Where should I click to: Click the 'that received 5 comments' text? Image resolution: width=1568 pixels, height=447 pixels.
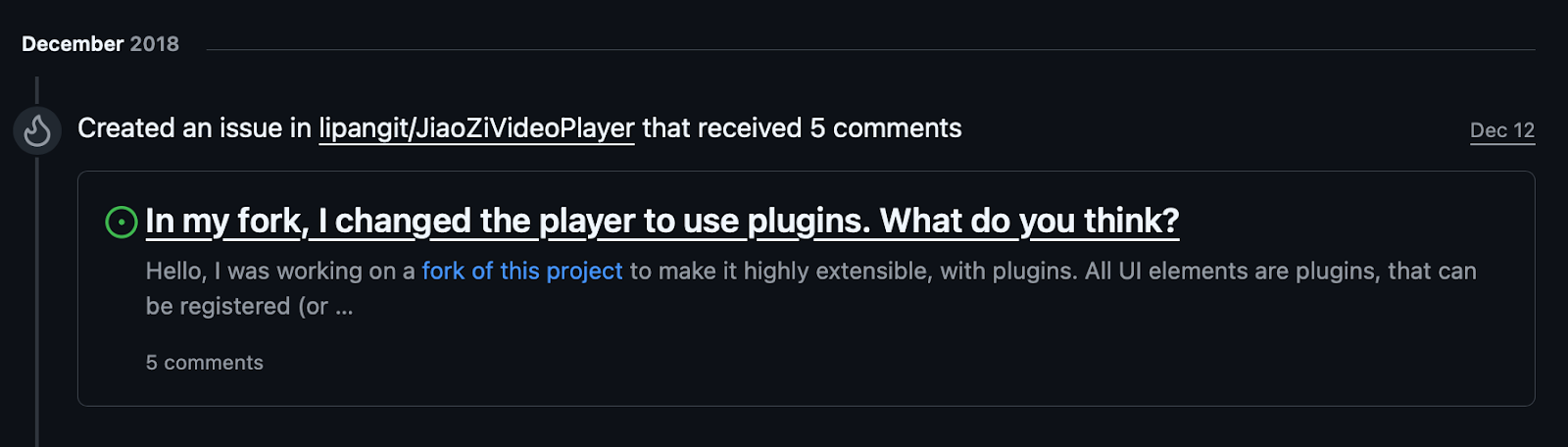802,128
